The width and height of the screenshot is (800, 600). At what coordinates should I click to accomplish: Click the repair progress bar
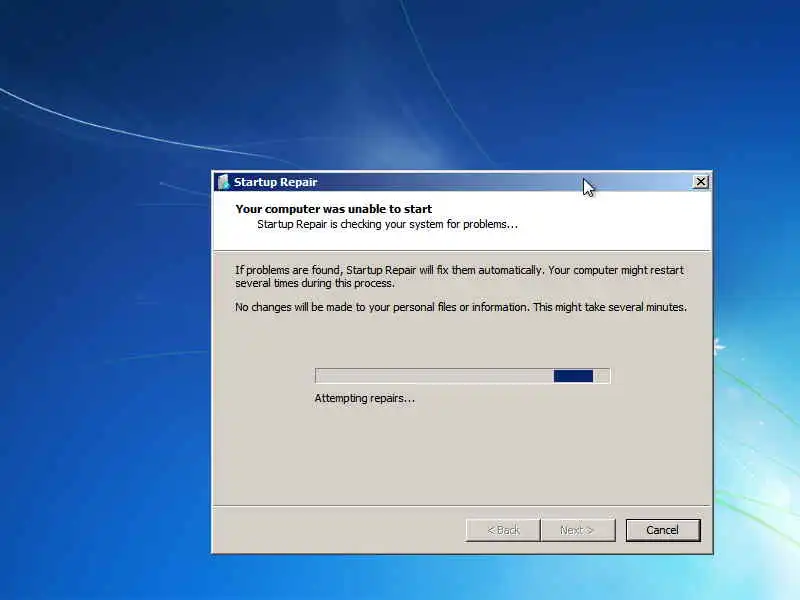462,376
